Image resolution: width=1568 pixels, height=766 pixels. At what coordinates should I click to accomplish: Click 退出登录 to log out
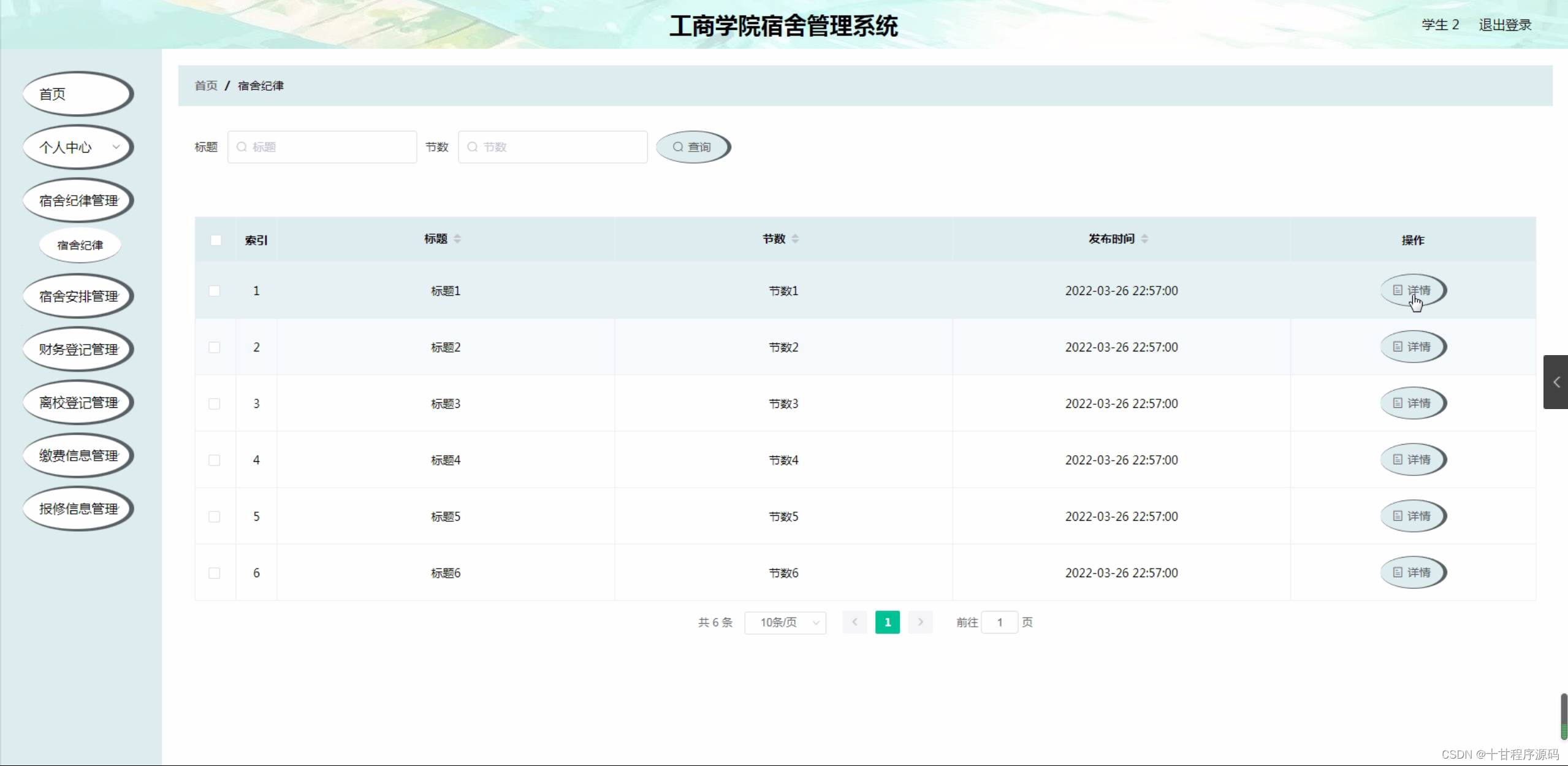coord(1505,25)
